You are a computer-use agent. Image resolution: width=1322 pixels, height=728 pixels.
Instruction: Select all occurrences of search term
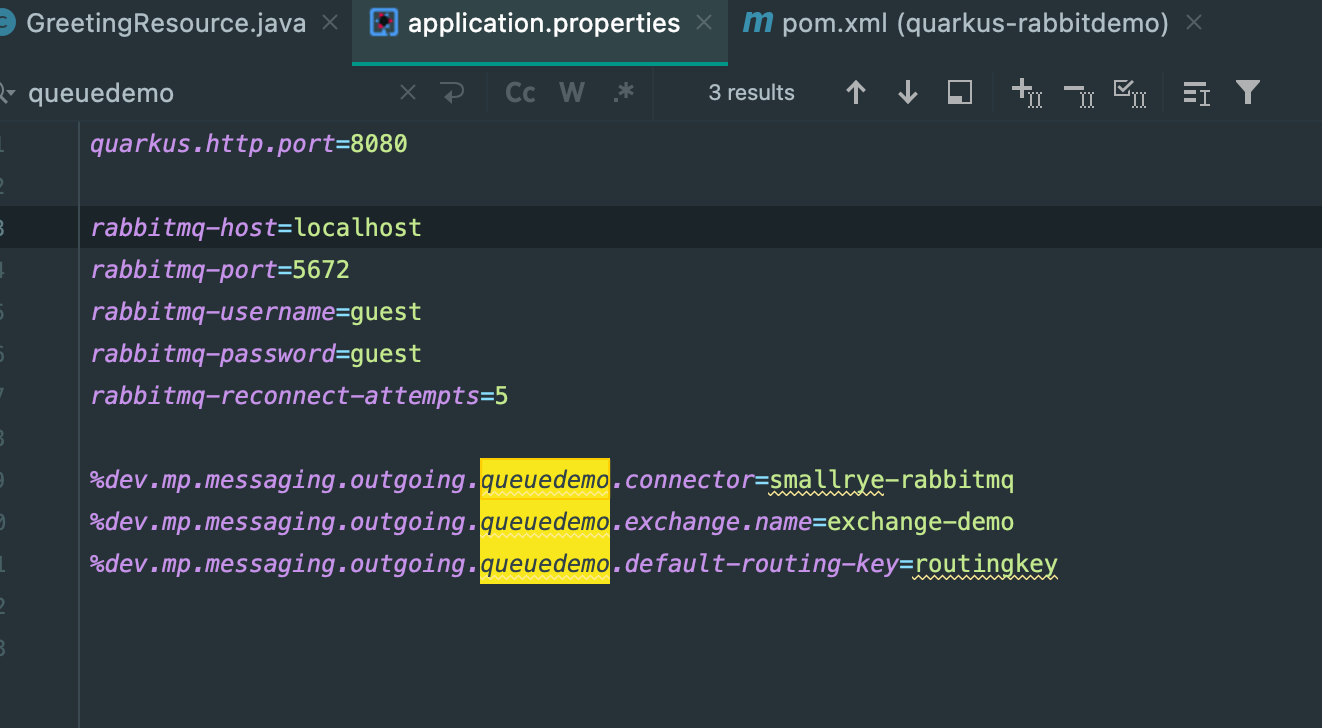click(x=1130, y=93)
